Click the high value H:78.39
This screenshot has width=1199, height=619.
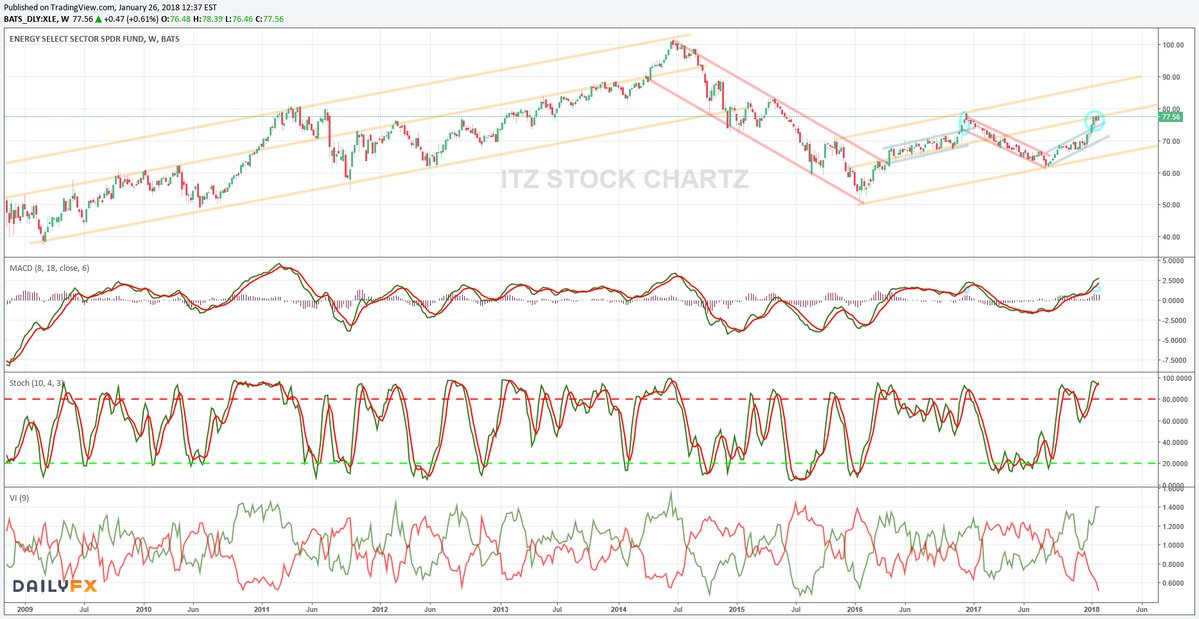[x=210, y=18]
